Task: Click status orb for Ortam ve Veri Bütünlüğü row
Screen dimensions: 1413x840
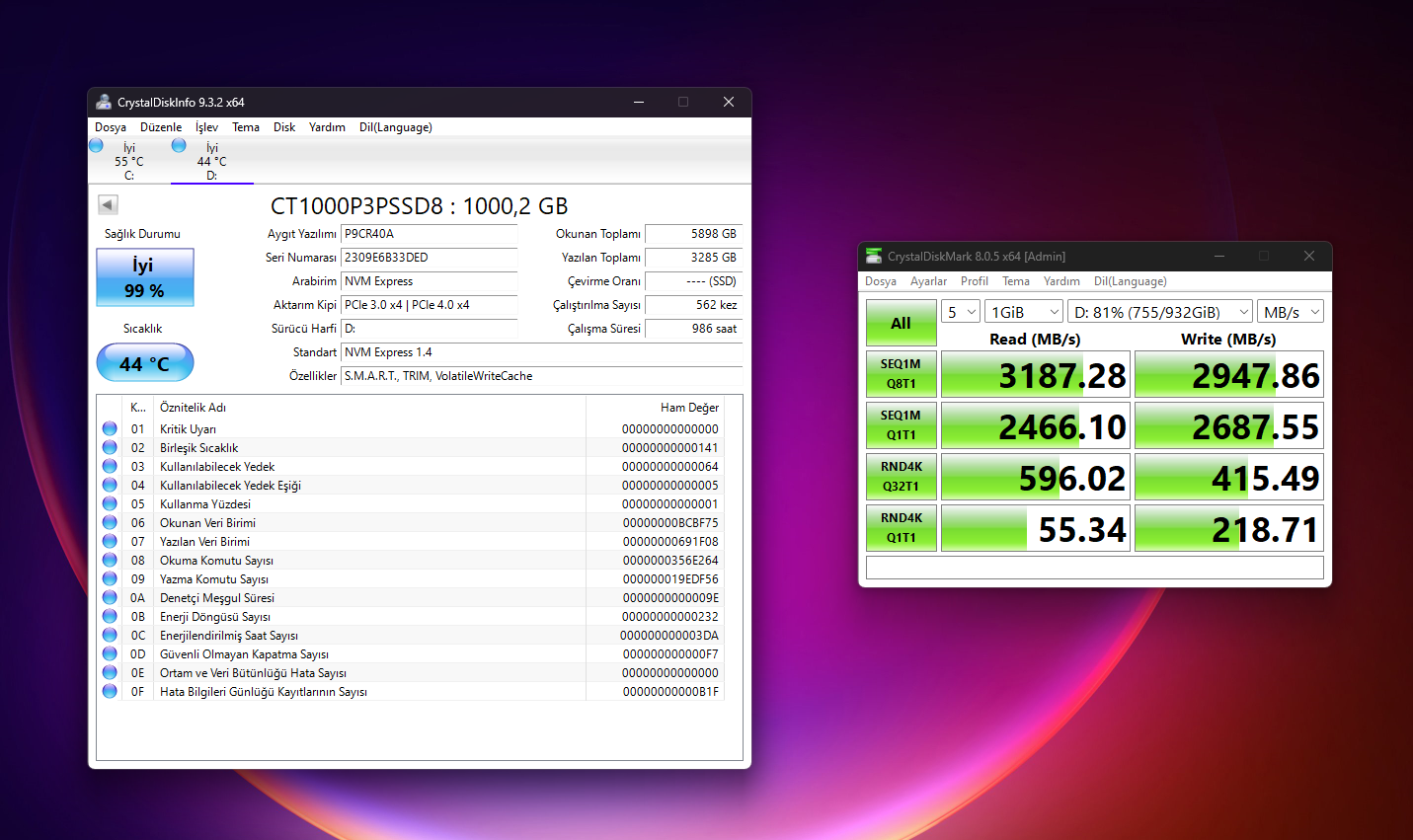Action: coord(110,672)
